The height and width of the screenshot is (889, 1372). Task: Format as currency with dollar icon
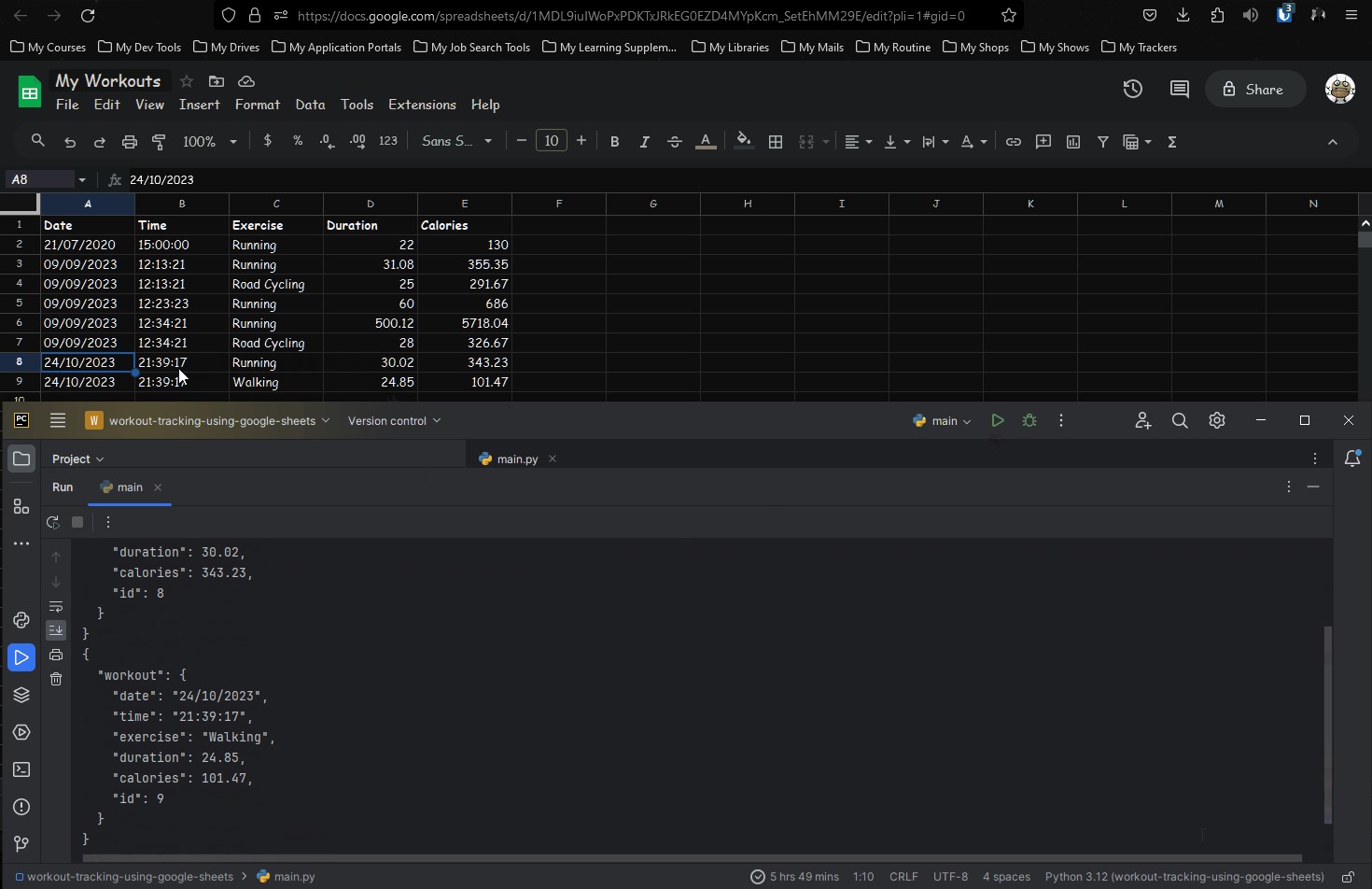point(268,141)
